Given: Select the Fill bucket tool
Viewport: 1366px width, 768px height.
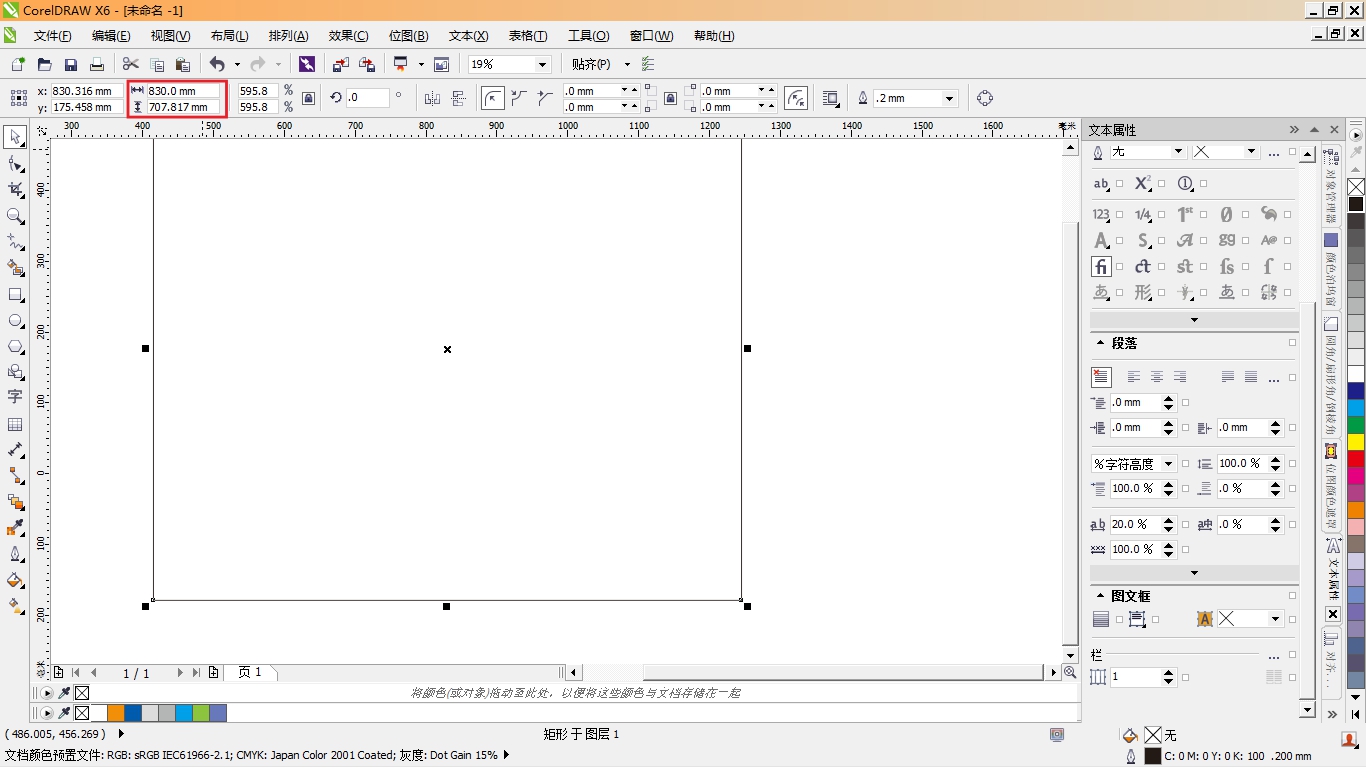Looking at the screenshot, I should (x=15, y=579).
